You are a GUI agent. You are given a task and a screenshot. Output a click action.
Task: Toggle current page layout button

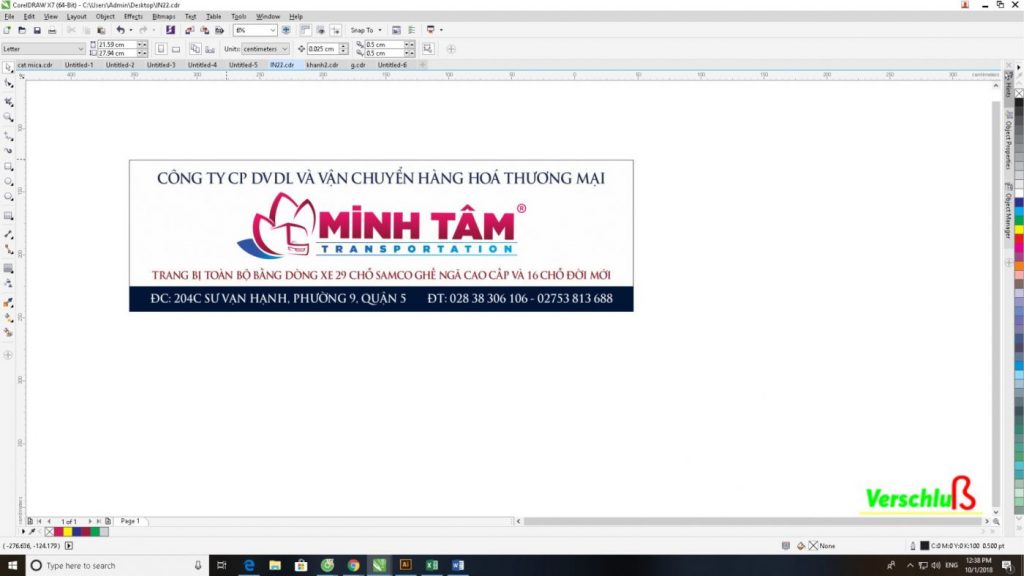click(x=210, y=49)
